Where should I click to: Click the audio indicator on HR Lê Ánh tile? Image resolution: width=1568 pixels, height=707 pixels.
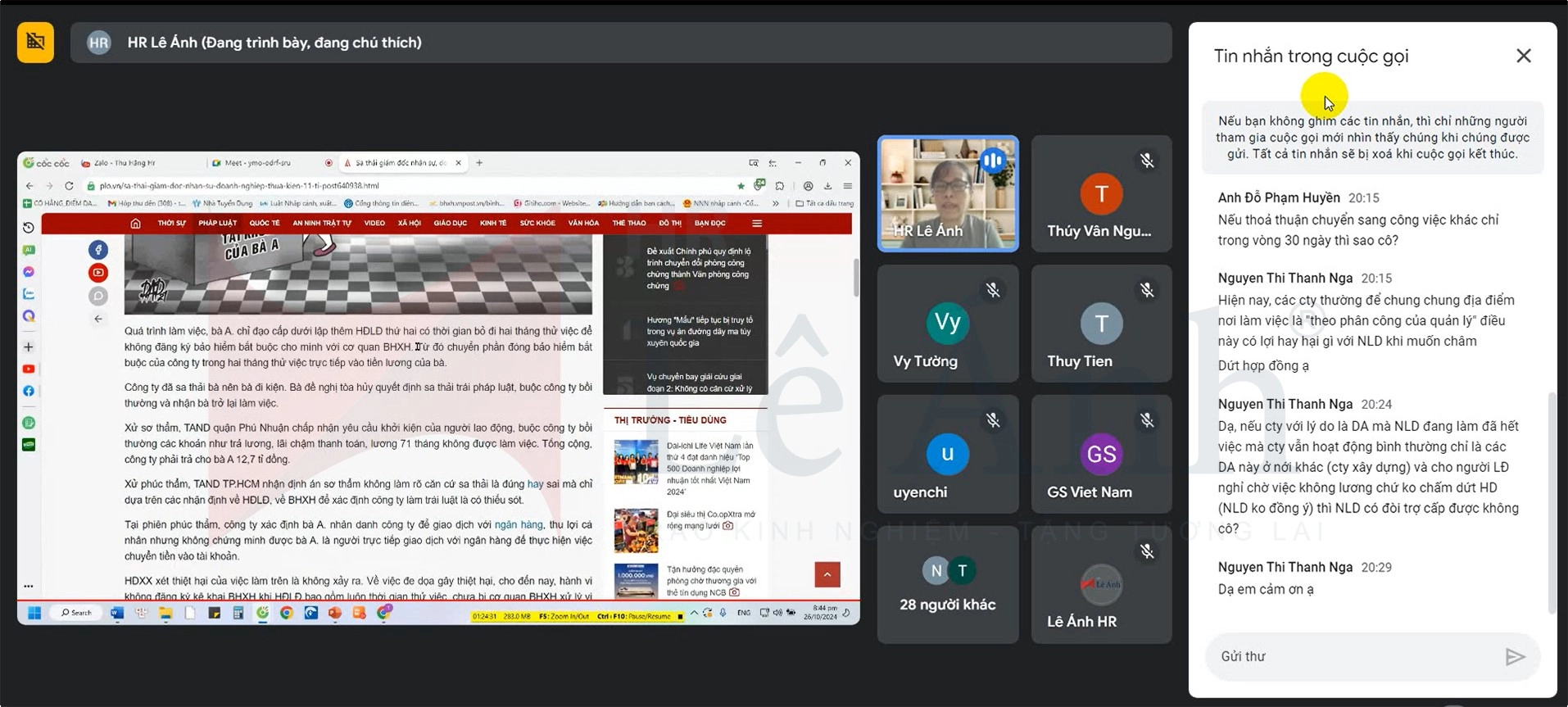[x=993, y=161]
